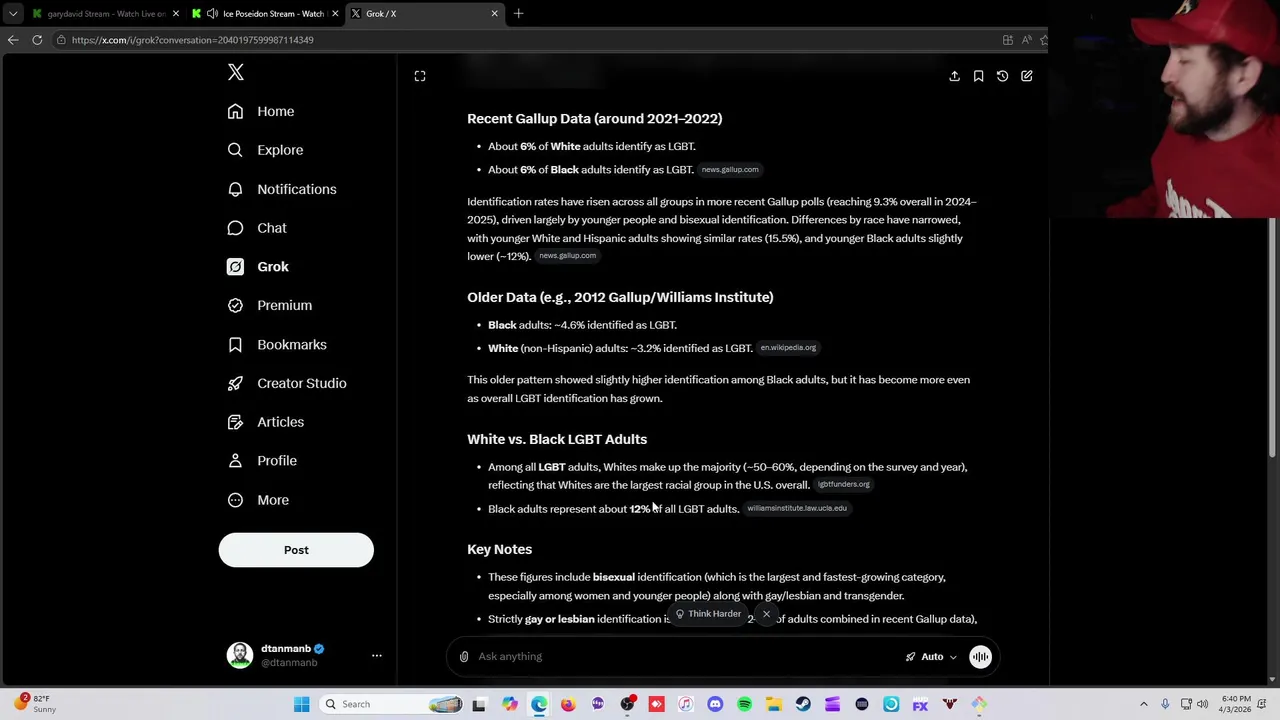The image size is (1280, 720).
Task: Mute the Ice Poseidon Stream tab audio
Action: click(212, 14)
